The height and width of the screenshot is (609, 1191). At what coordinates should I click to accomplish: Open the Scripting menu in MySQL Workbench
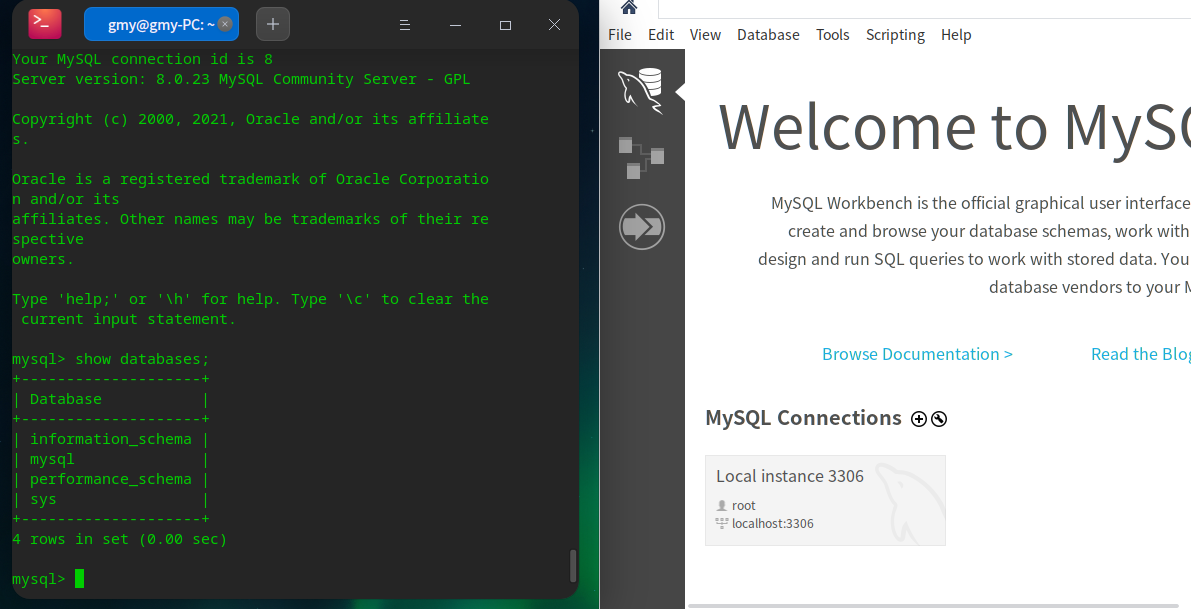point(895,35)
